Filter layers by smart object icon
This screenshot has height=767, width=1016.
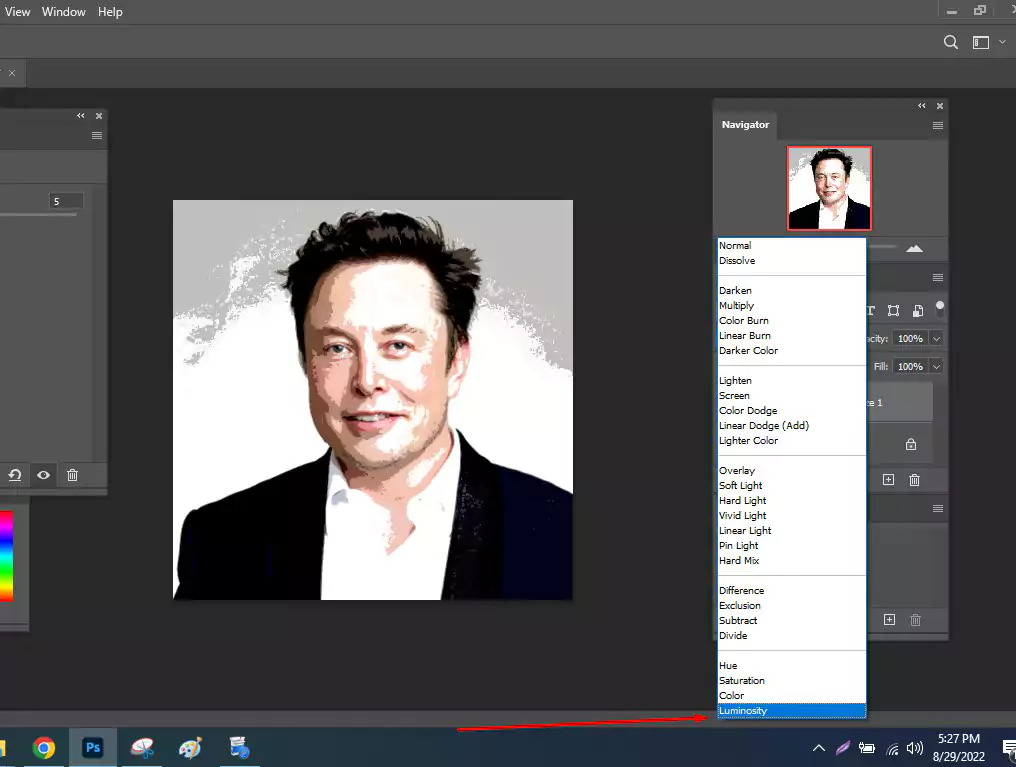pyautogui.click(x=918, y=311)
